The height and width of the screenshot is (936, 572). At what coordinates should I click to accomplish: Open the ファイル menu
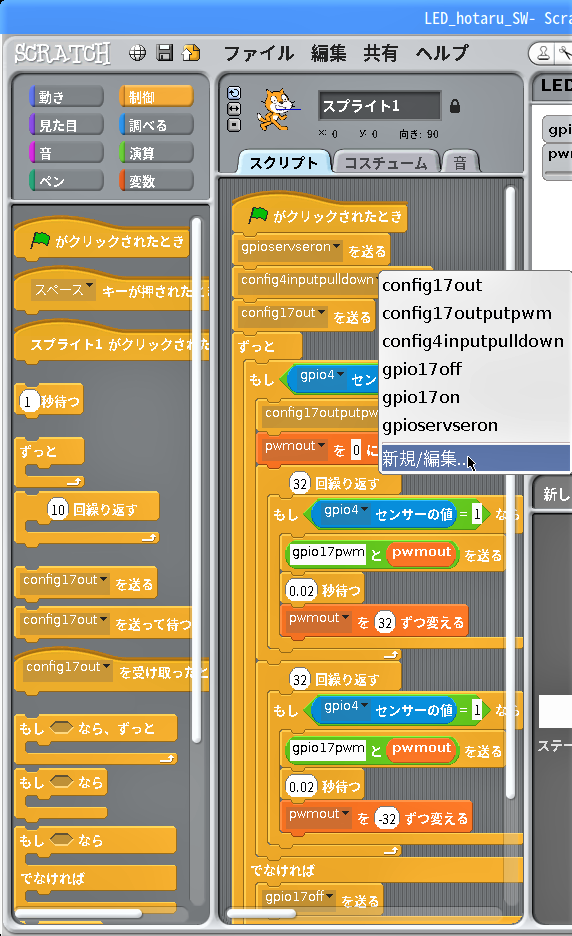click(259, 53)
